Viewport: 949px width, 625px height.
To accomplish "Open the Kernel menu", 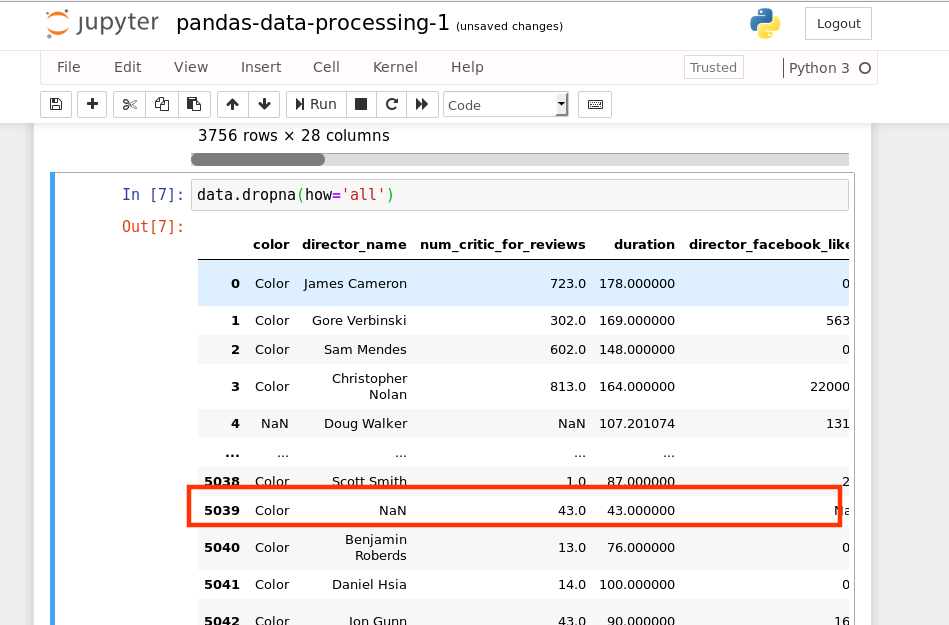I will (394, 67).
